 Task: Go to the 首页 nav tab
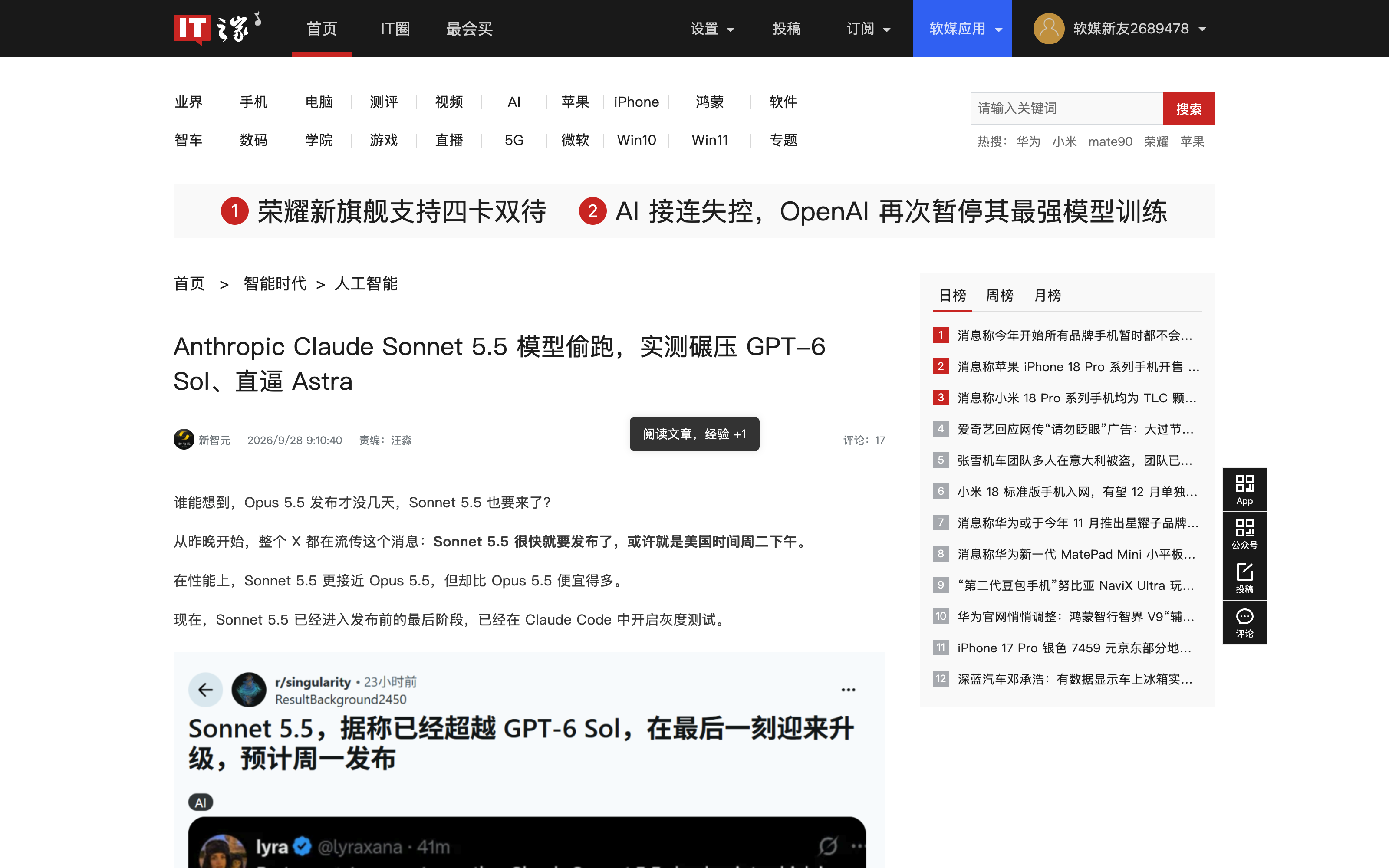[321, 29]
